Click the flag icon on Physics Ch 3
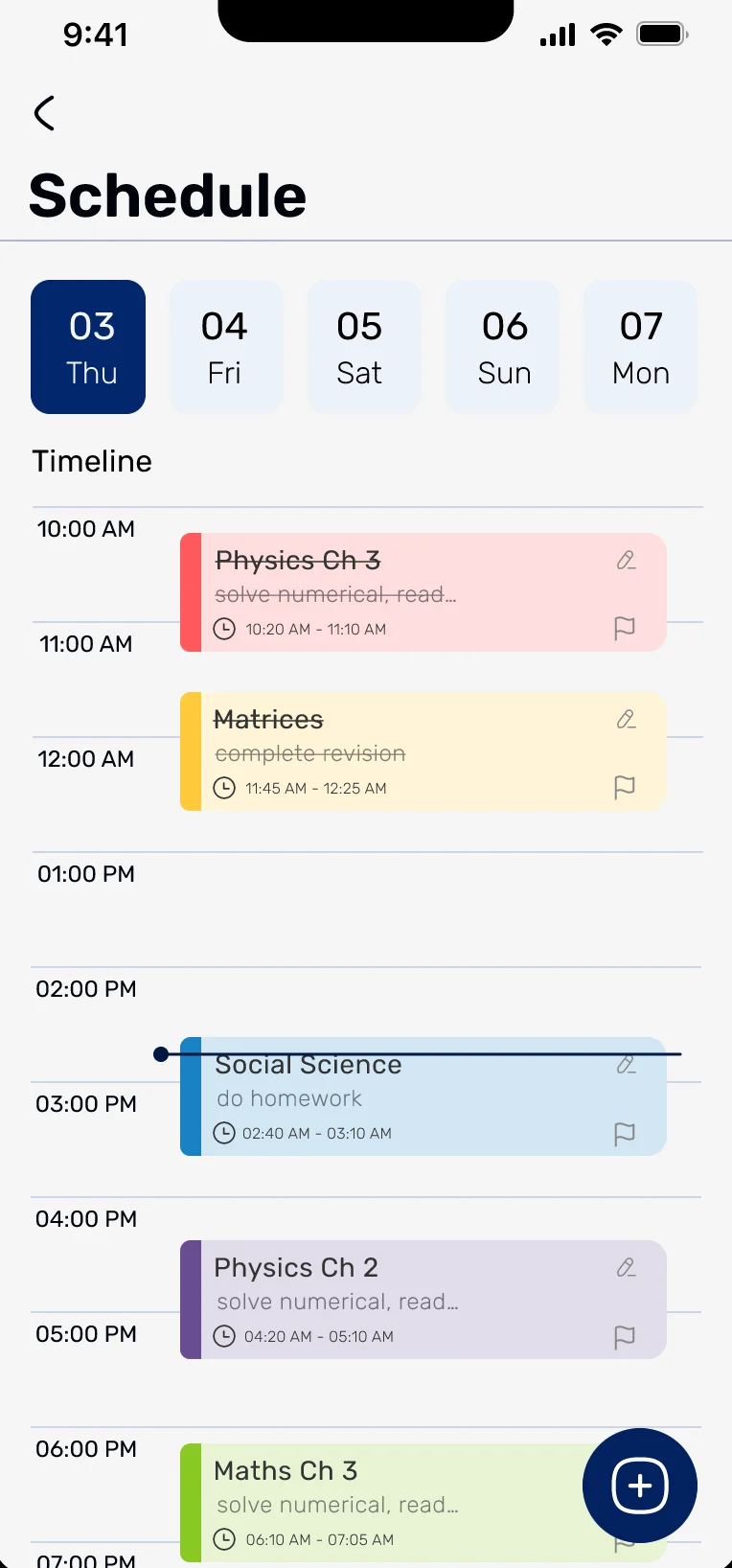 (x=625, y=628)
